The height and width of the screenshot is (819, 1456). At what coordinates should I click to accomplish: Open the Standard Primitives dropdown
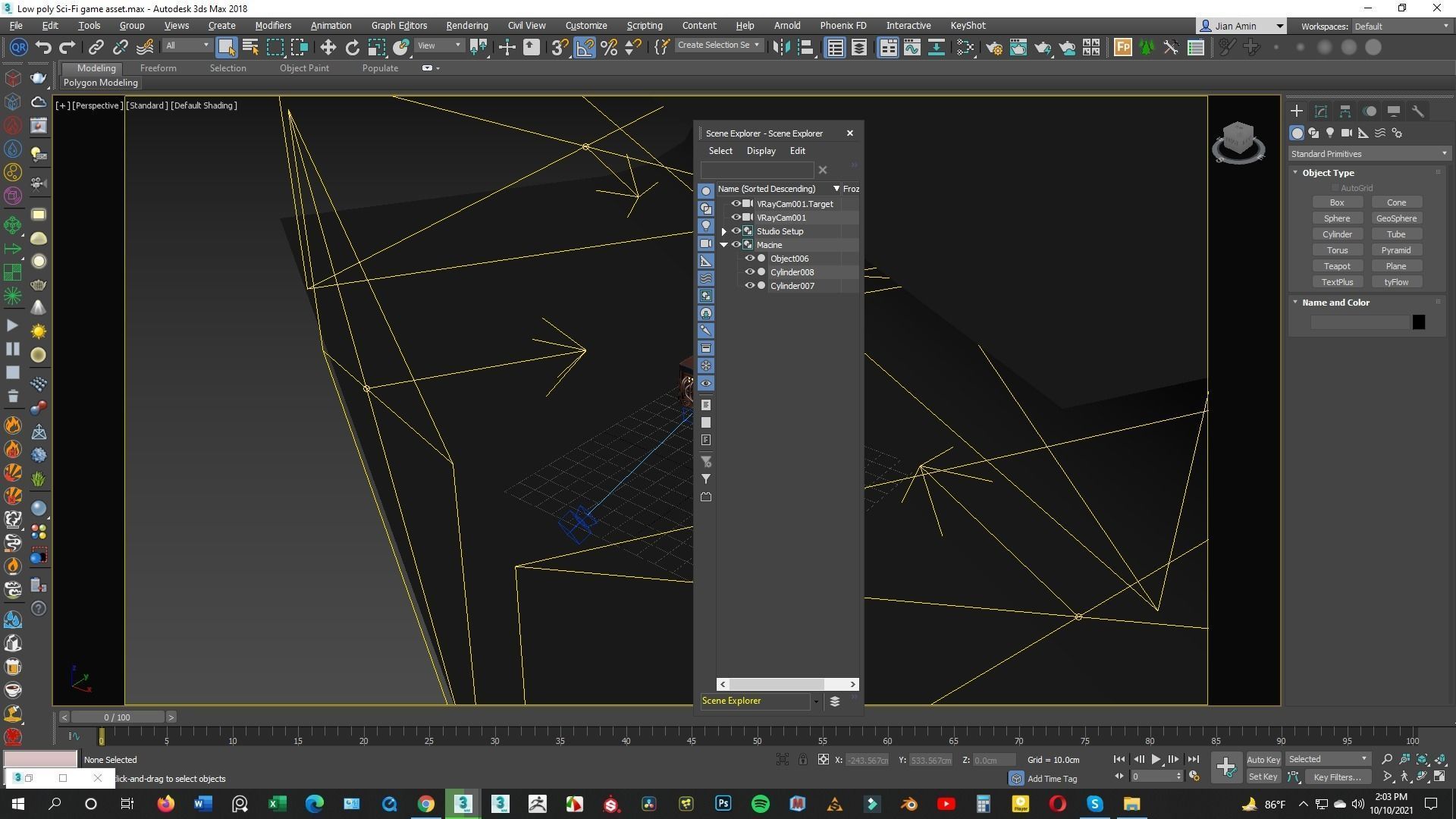click(1369, 154)
